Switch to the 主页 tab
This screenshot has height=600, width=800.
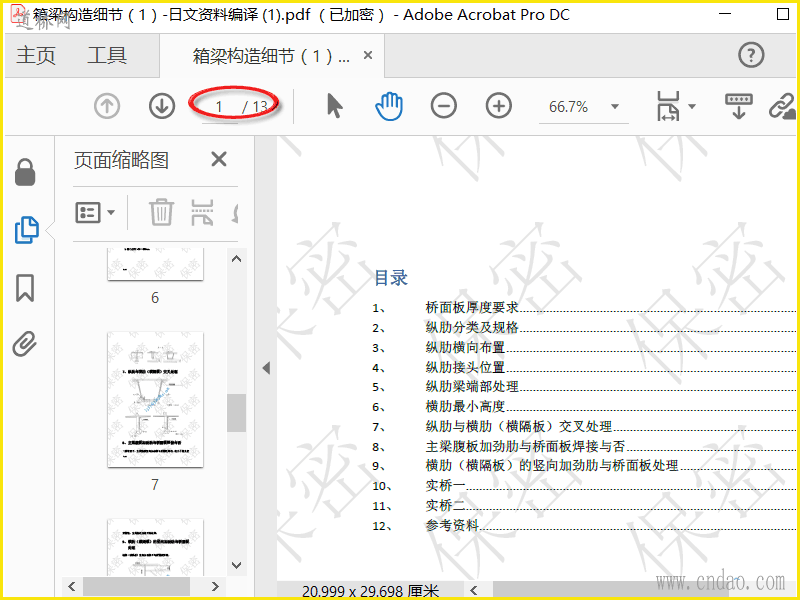(36, 55)
